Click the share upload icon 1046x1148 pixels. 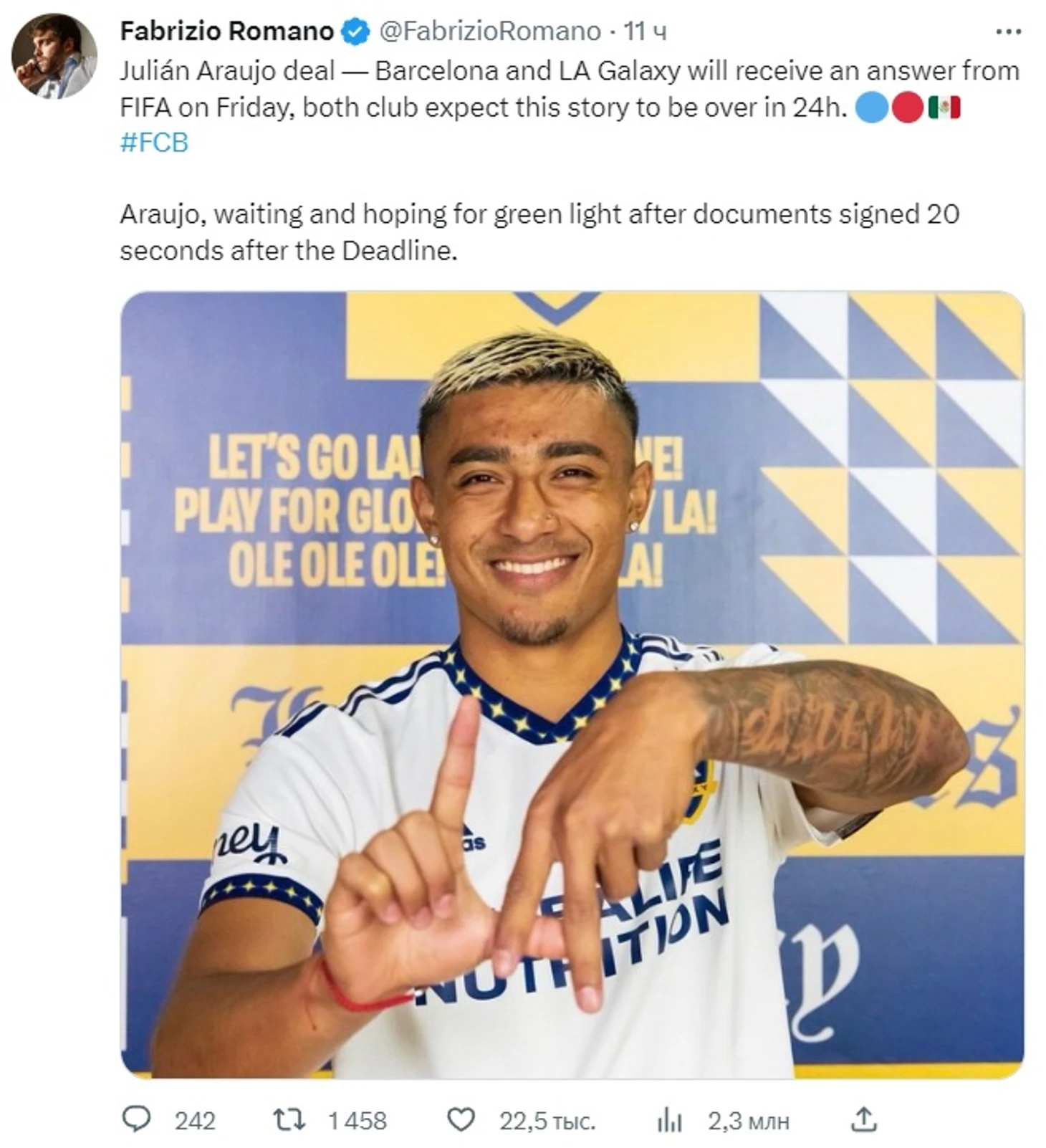pos(864,1119)
